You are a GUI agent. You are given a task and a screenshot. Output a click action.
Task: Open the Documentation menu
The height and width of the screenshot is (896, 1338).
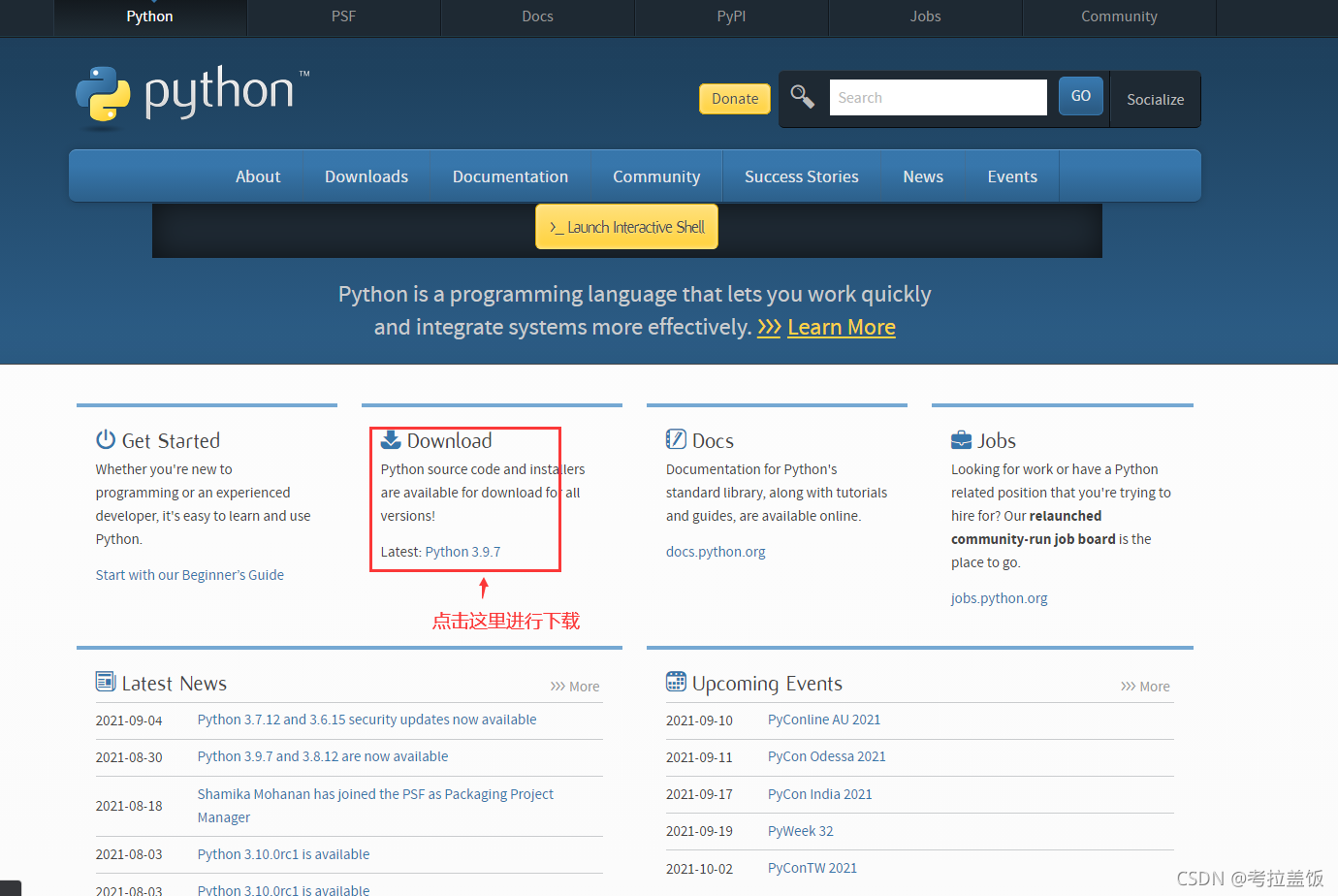click(510, 176)
